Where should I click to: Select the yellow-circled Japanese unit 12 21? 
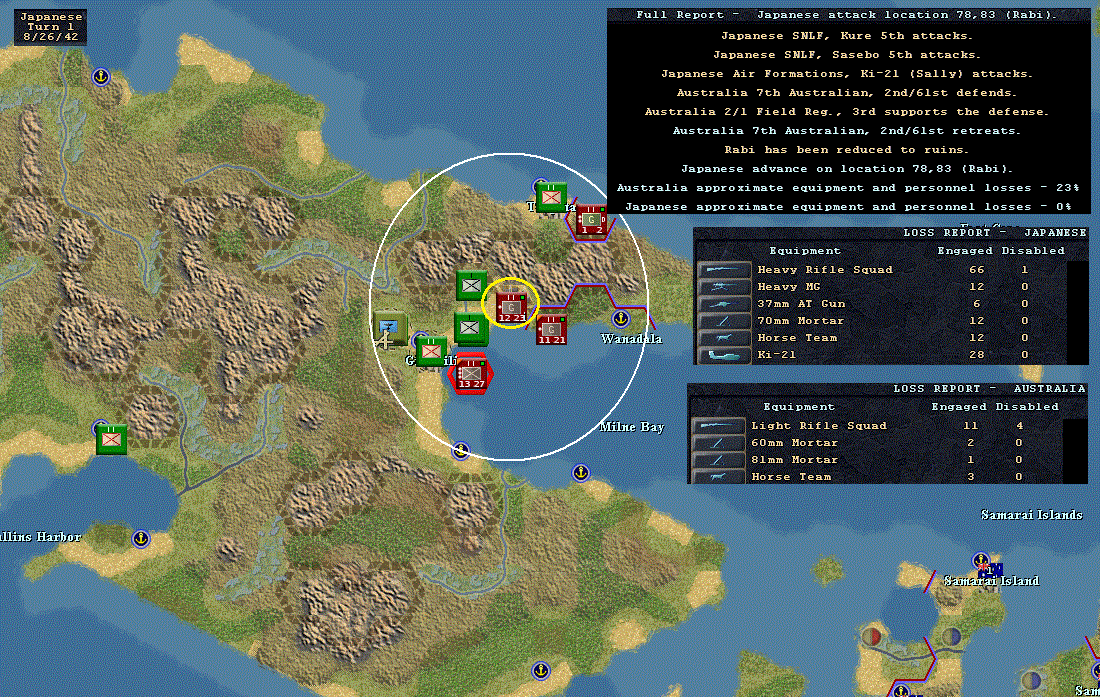511,307
